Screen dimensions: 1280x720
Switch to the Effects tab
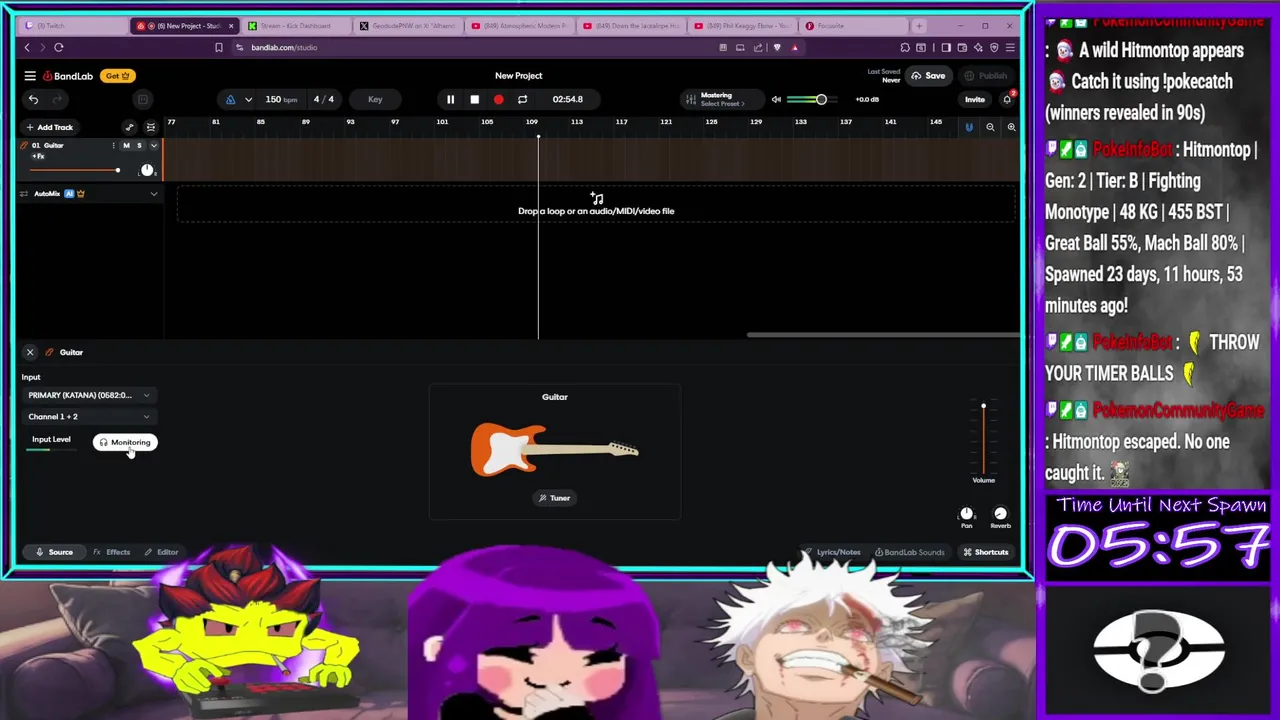(112, 552)
